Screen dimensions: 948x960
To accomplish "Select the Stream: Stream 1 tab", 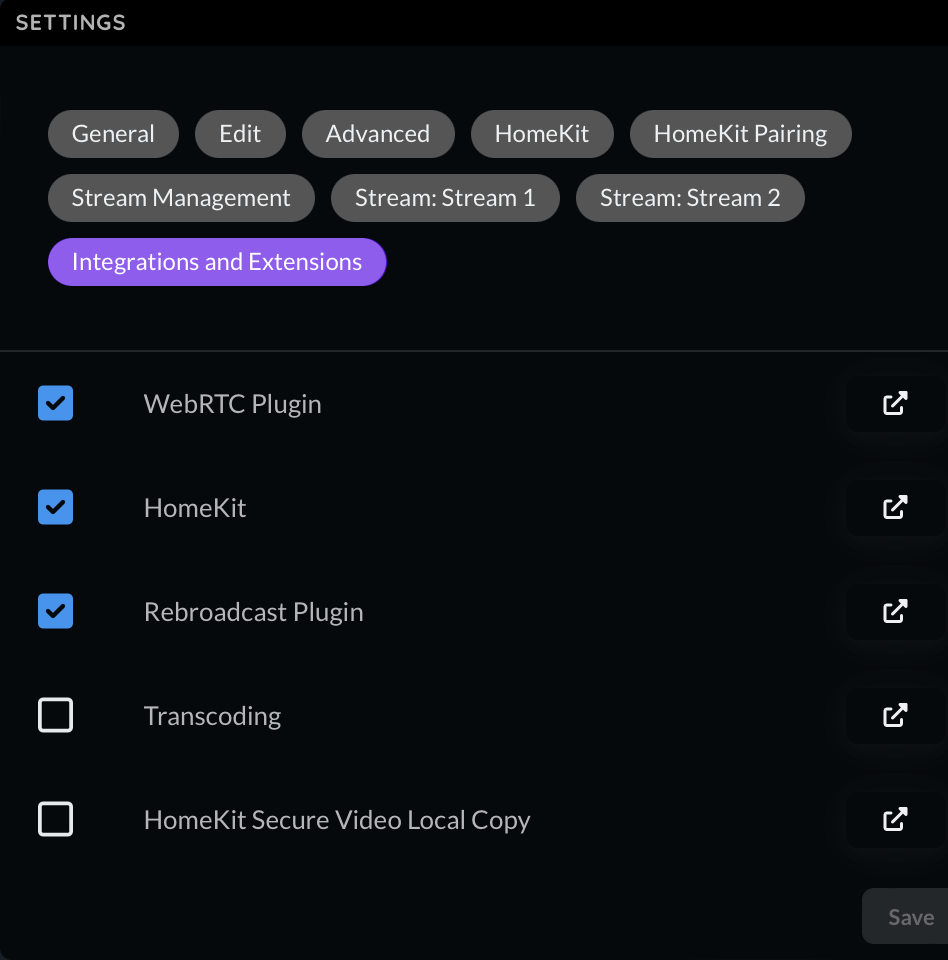I will point(445,197).
